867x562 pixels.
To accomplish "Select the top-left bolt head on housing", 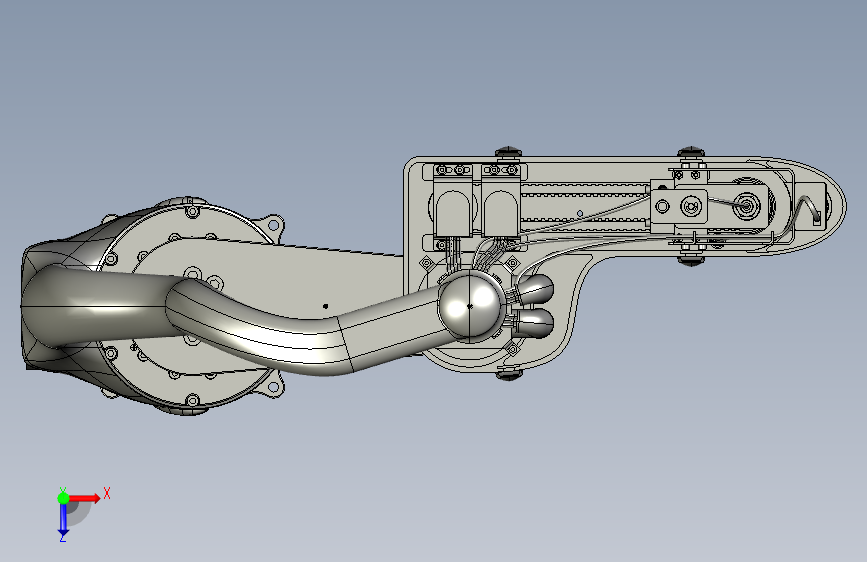I will [508, 152].
